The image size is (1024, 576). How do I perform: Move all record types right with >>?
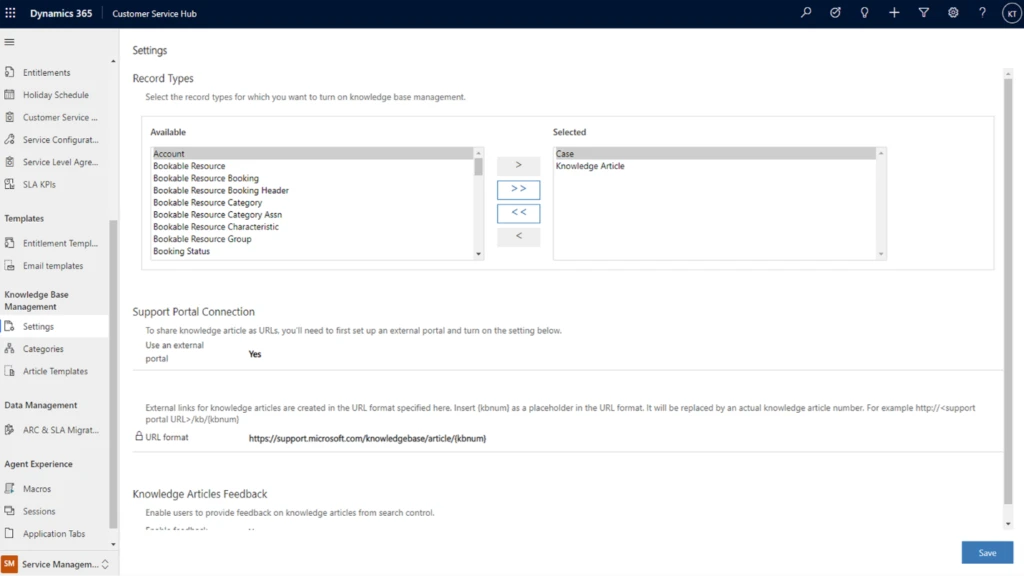(x=518, y=189)
